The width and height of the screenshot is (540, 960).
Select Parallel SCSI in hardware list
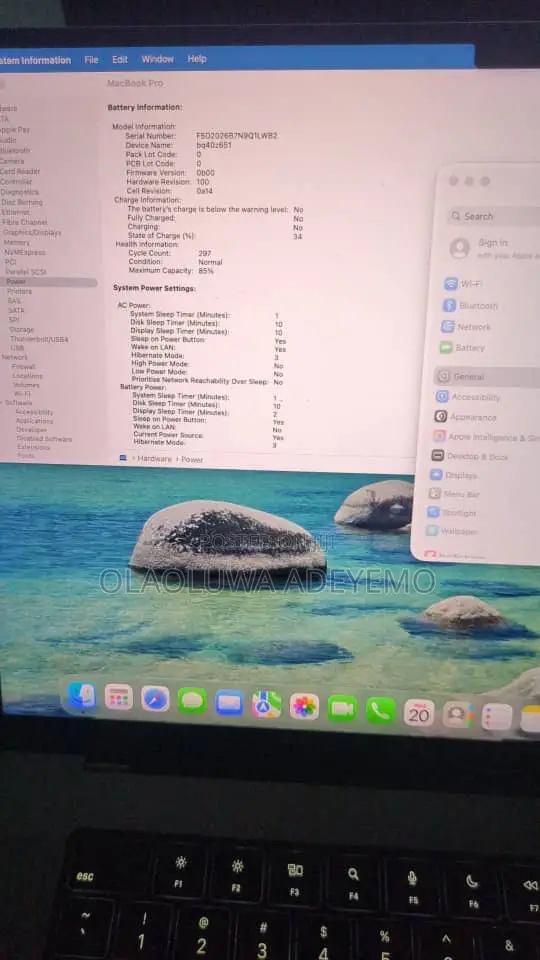[26, 272]
